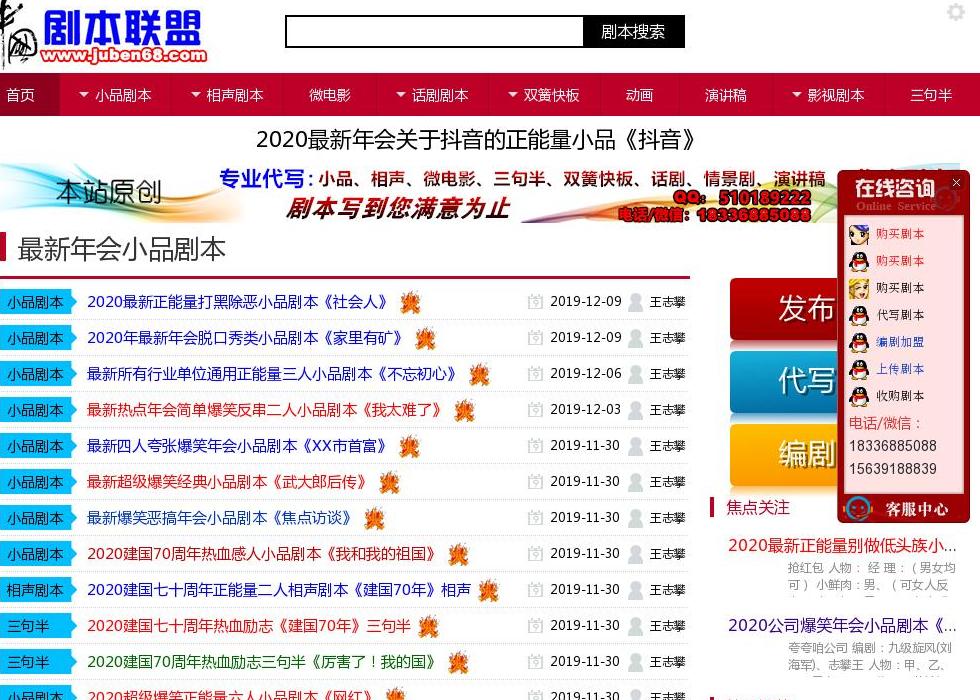Click the 上传剧本 QQ icon
This screenshot has width=980, height=700.
858,369
